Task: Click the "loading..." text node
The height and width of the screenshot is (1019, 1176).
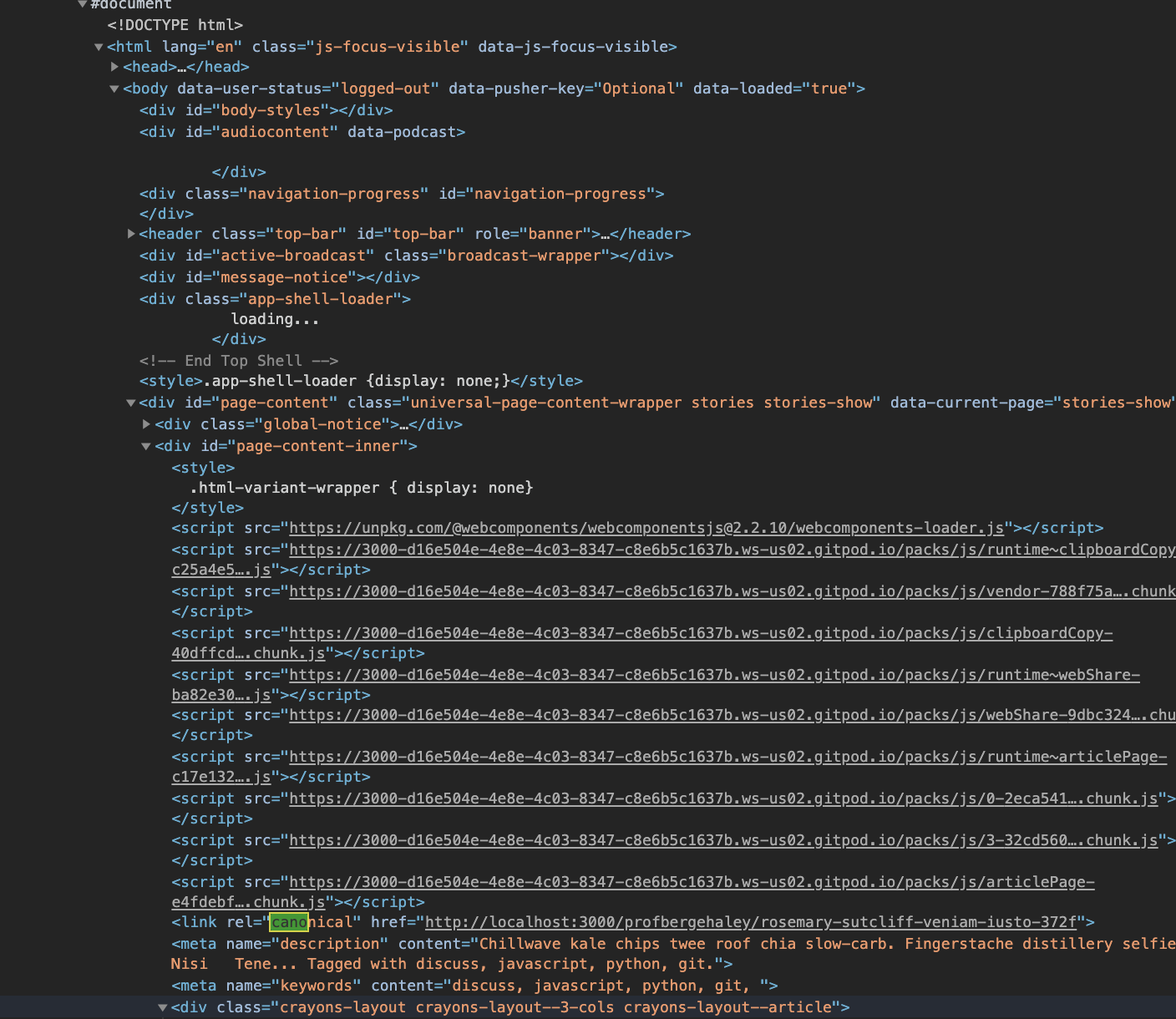Action: 275,319
